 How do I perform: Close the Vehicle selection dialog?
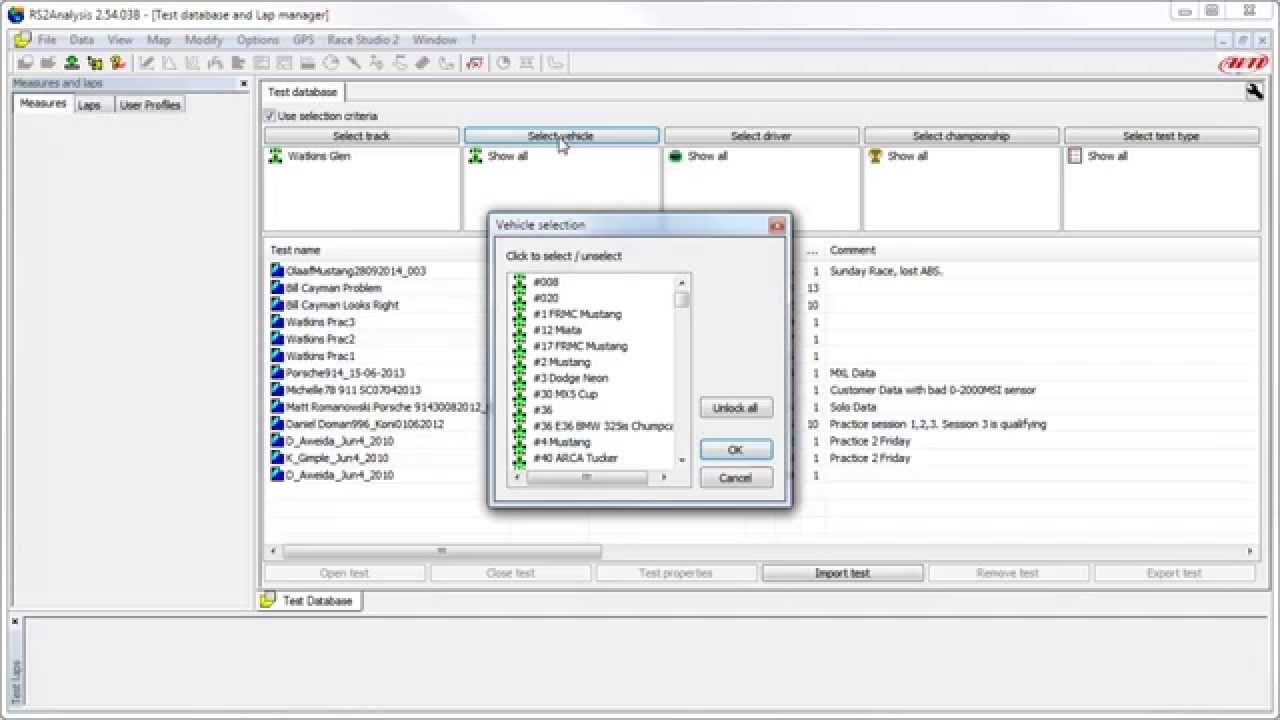pyautogui.click(x=776, y=226)
